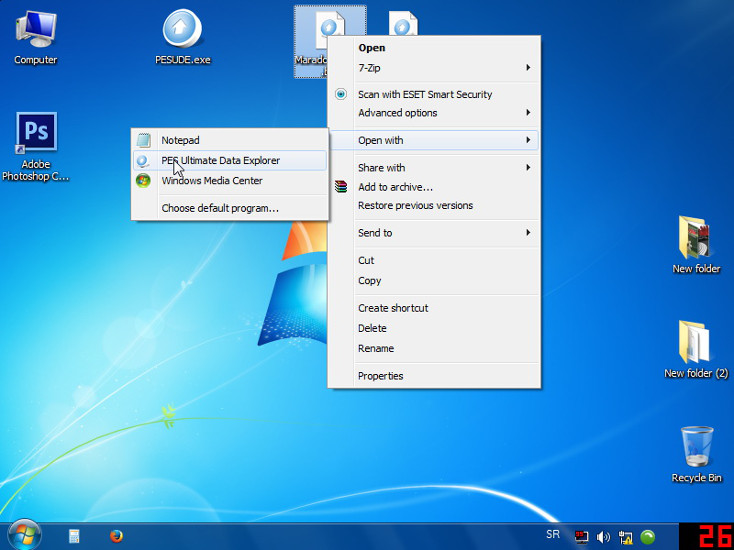
Task: Click the green round tray icon
Action: pyautogui.click(x=648, y=536)
